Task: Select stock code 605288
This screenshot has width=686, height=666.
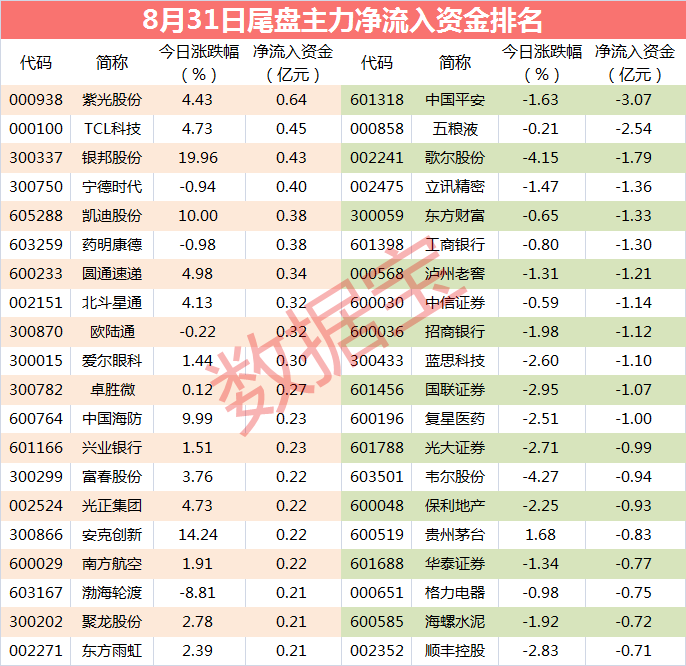Action: point(36,216)
